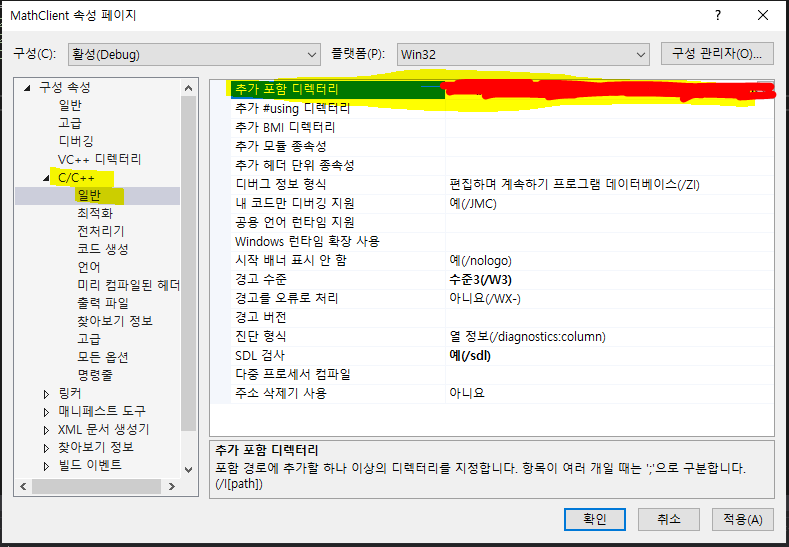
Task: Click the help question mark icon
Action: point(718,16)
